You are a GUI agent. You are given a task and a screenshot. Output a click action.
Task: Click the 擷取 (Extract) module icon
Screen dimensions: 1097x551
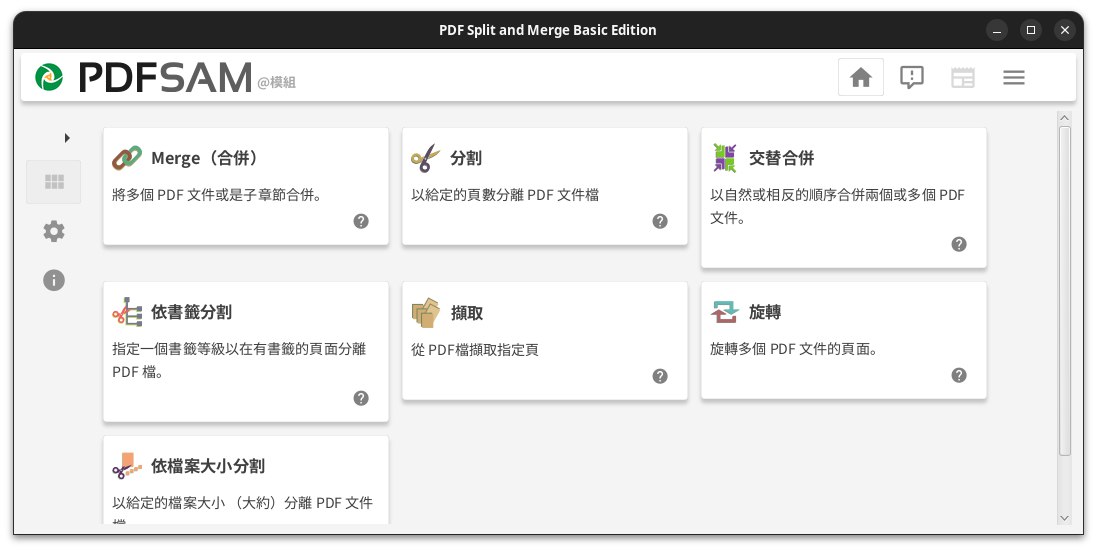click(x=425, y=312)
